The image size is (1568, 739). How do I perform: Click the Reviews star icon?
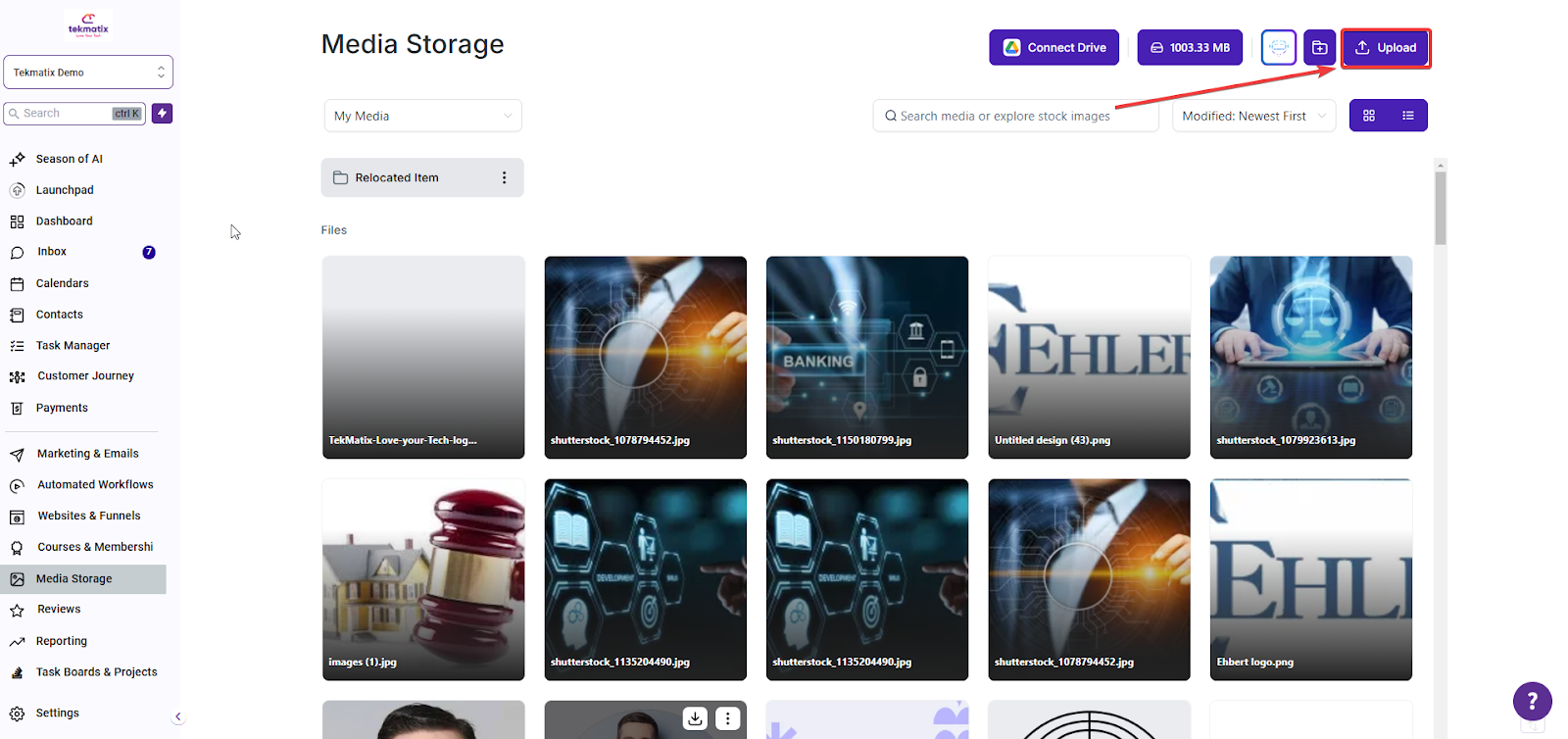(x=17, y=611)
